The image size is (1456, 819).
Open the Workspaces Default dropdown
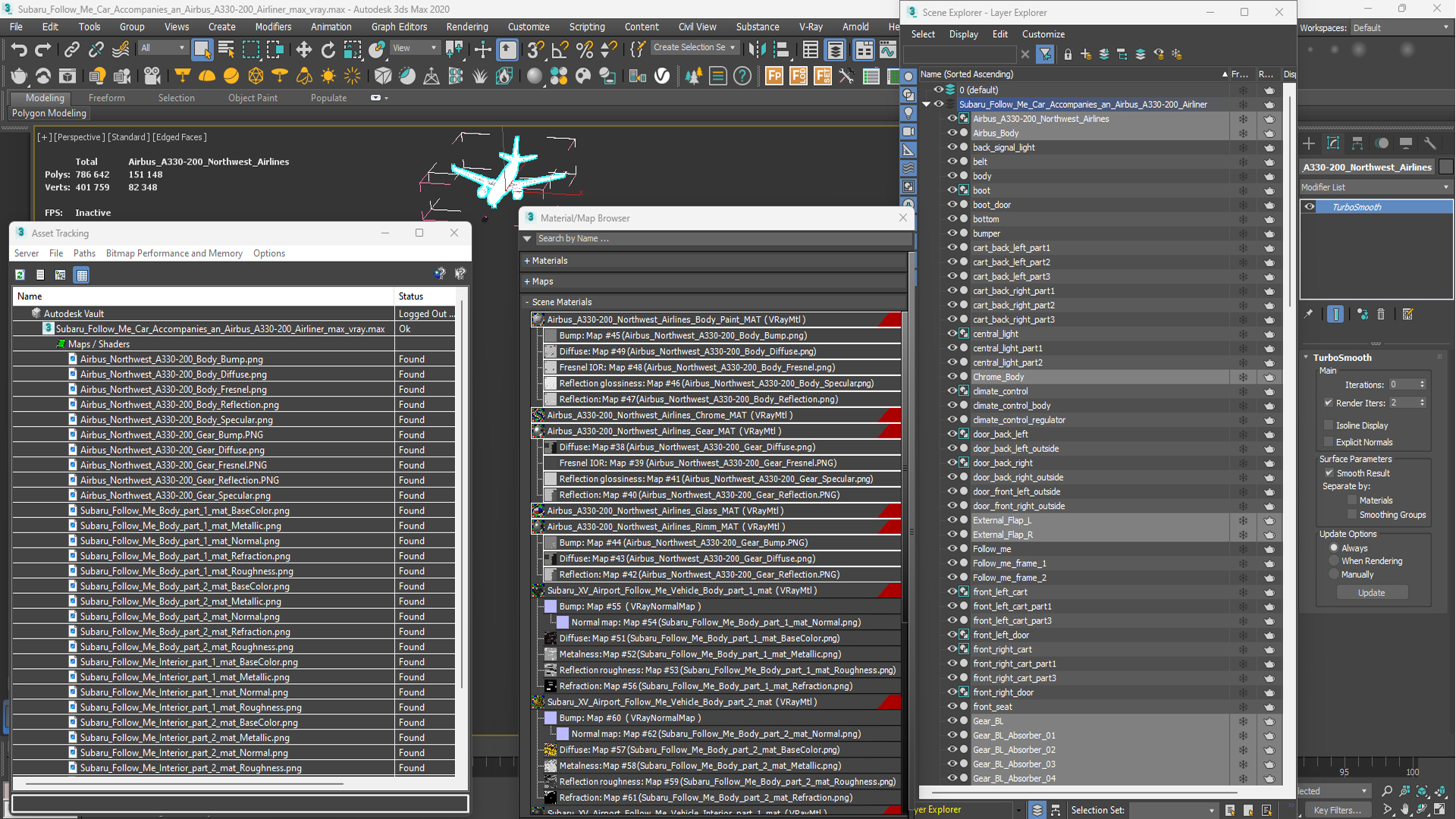(1400, 28)
